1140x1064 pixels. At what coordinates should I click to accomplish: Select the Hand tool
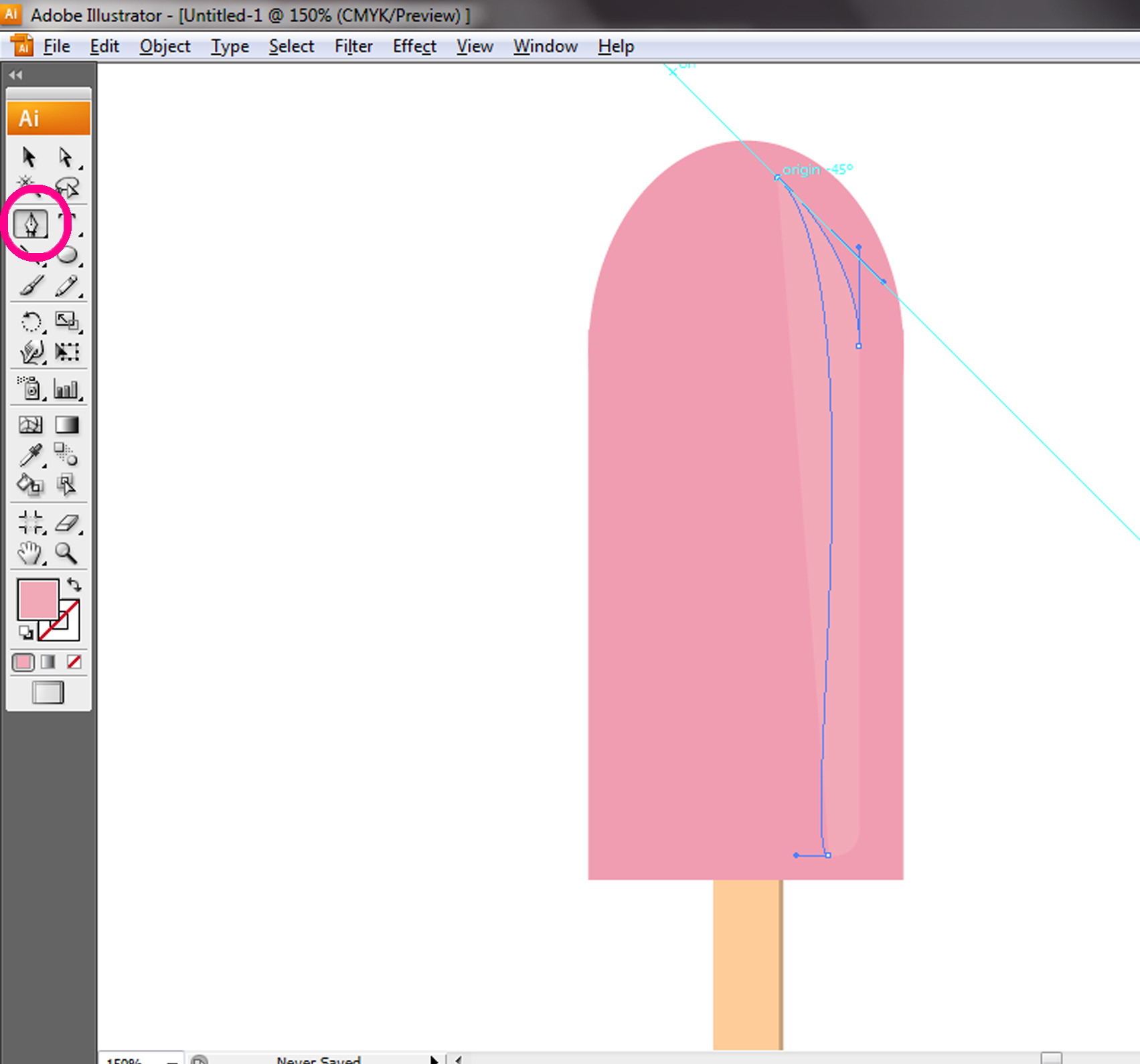pos(29,553)
